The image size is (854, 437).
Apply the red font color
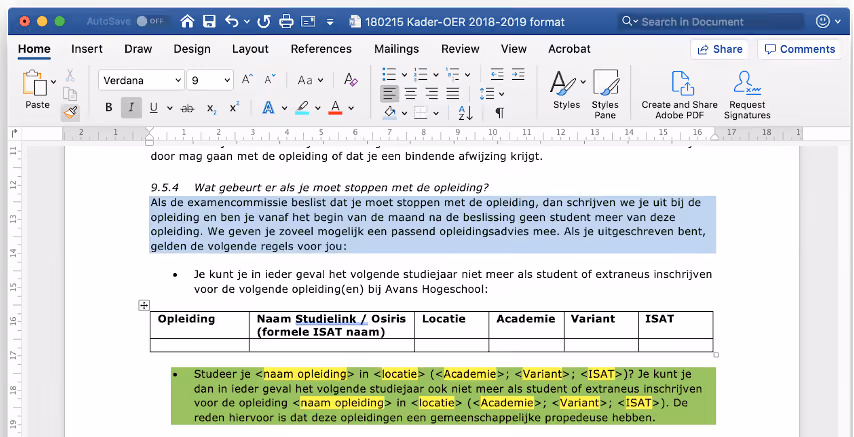335,108
